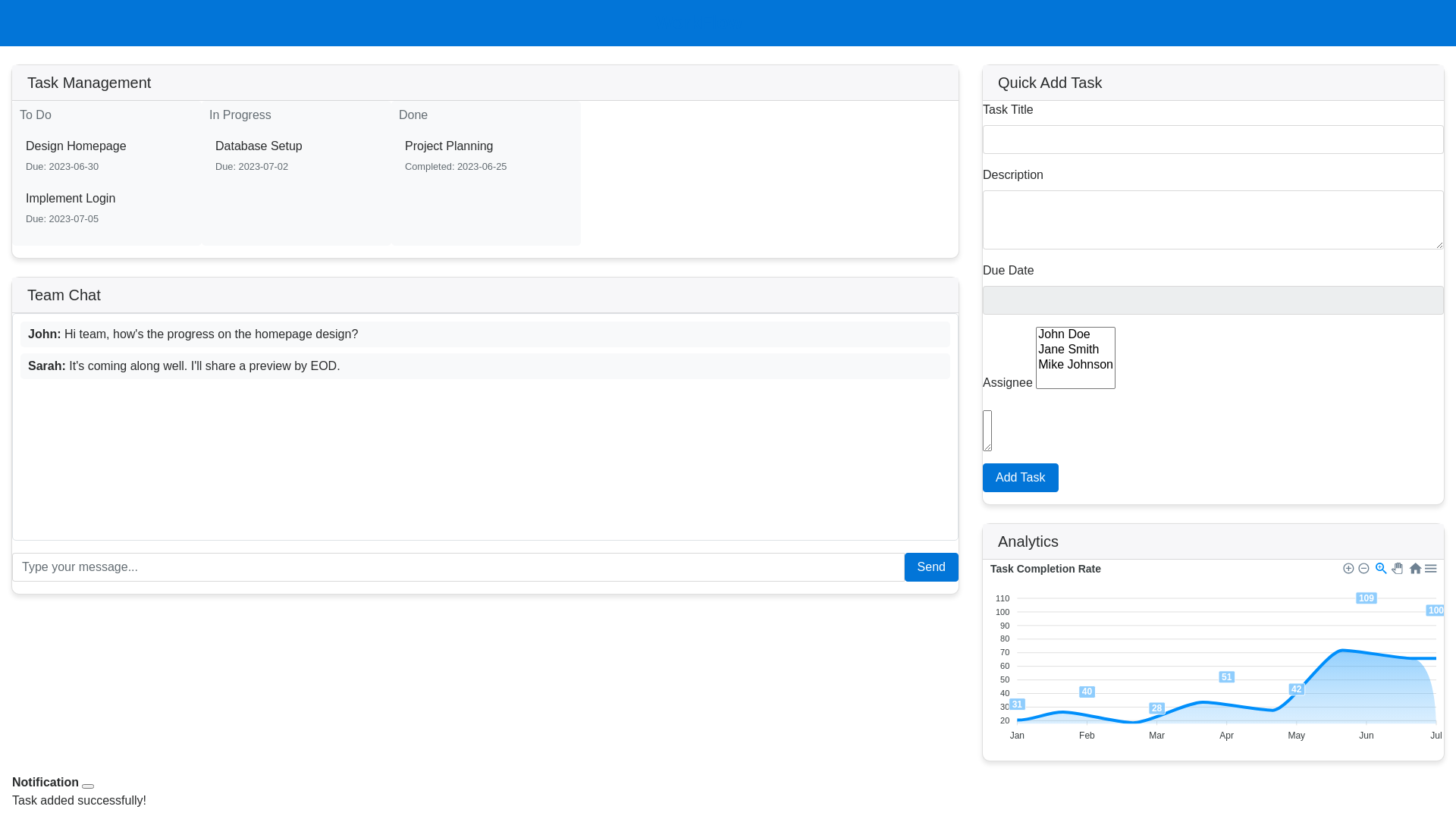This screenshot has height=819, width=1456.
Task: Select Jane Smith as assignee
Action: pyautogui.click(x=1068, y=350)
